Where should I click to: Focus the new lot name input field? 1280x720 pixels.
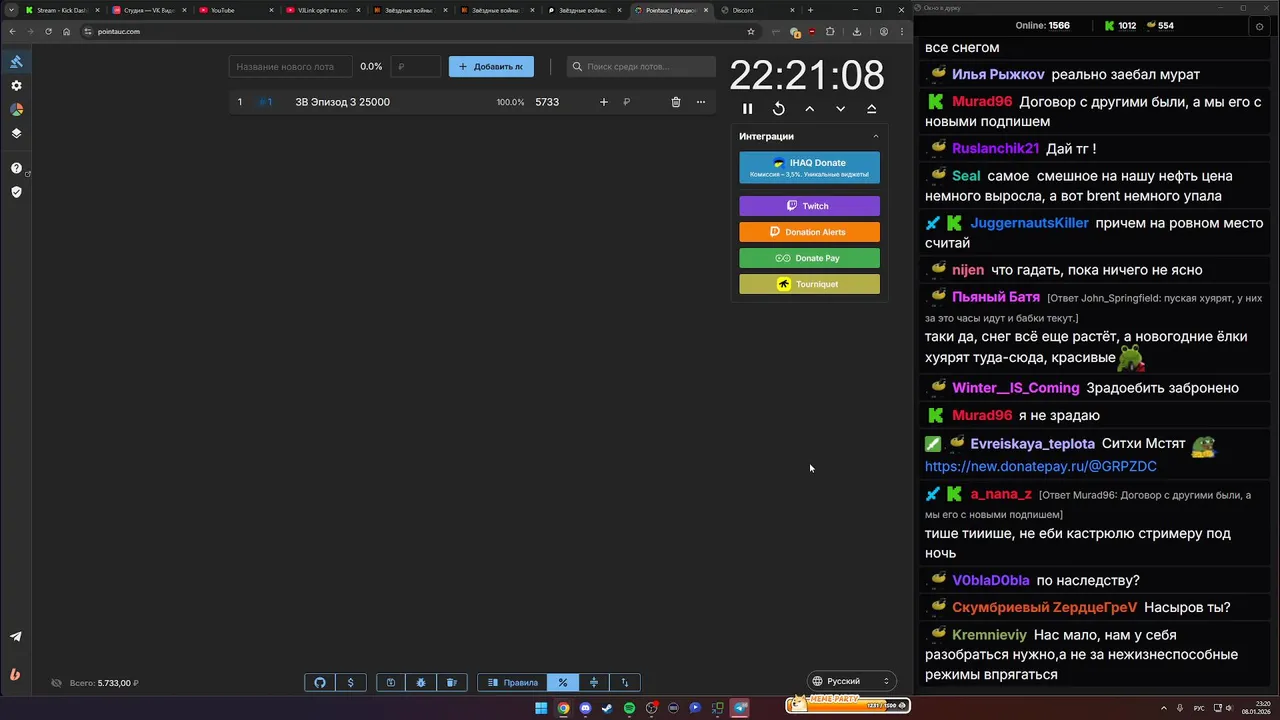pyautogui.click(x=290, y=67)
